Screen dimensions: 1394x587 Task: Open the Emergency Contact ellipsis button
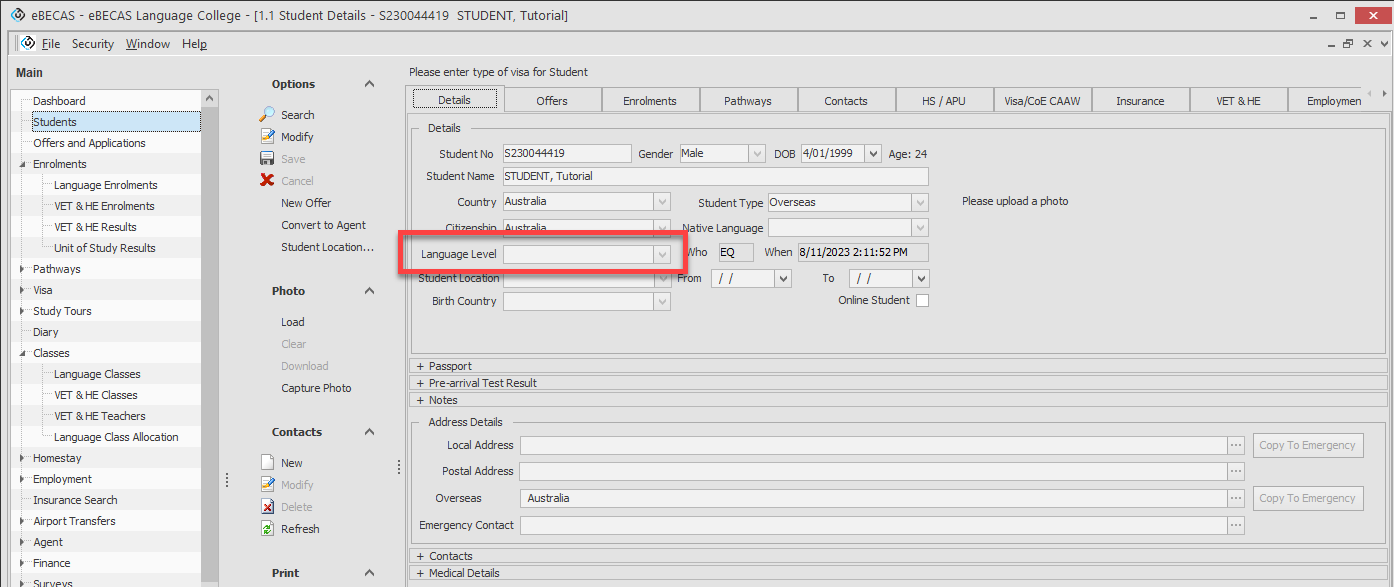[1236, 525]
